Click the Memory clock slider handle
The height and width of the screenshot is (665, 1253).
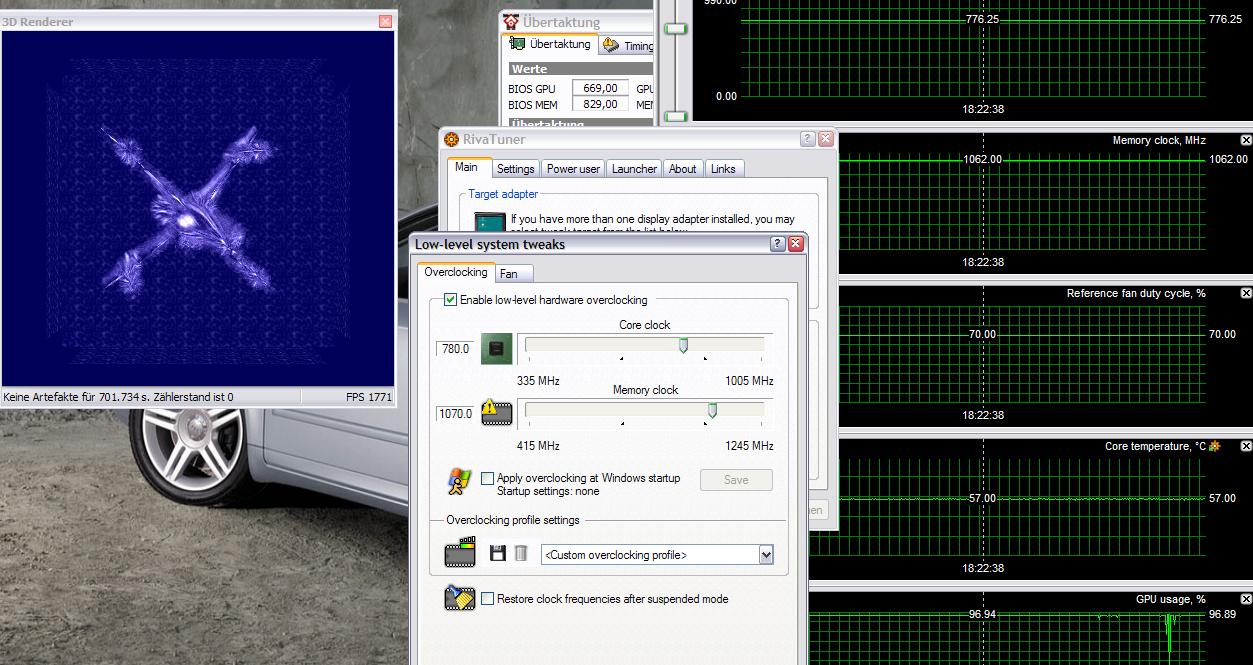point(712,410)
